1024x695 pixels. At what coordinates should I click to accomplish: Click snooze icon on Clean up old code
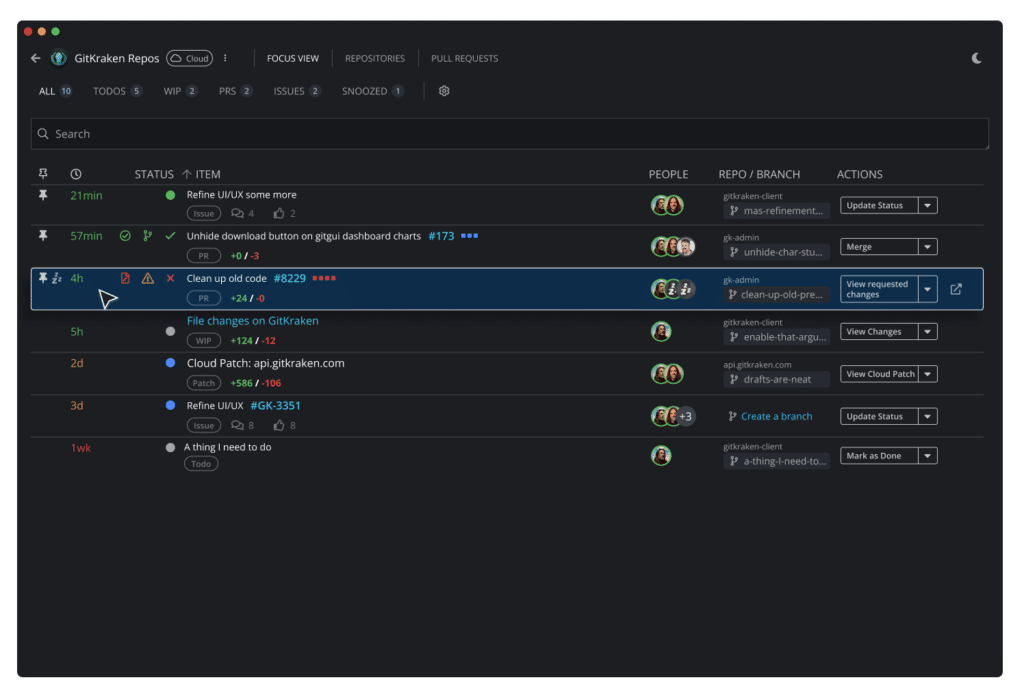57,278
